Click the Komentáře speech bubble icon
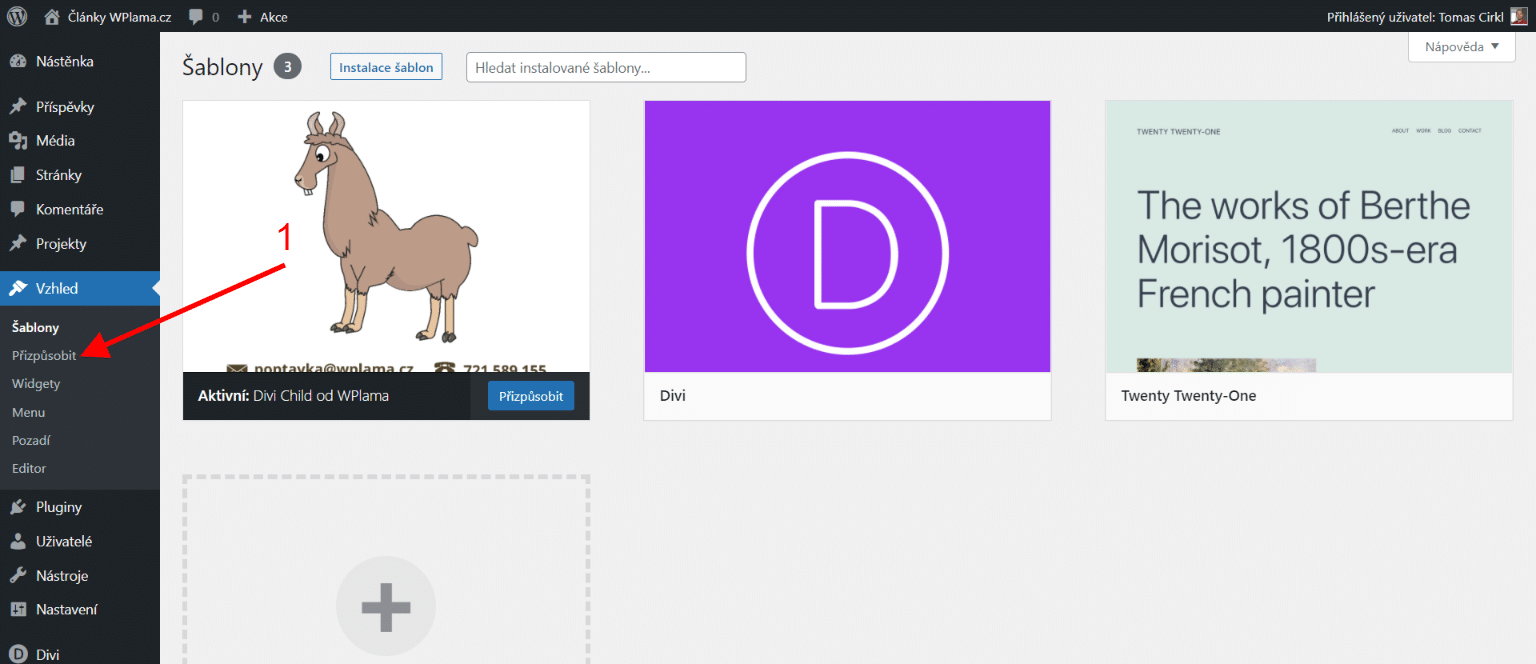The width and height of the screenshot is (1536, 664). (x=18, y=210)
